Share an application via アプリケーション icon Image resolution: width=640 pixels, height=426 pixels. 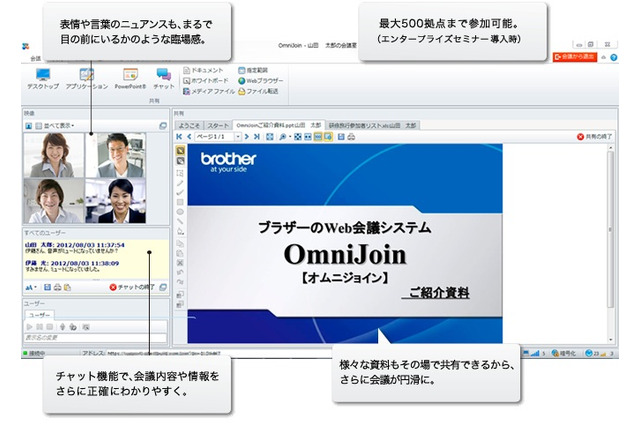87,79
